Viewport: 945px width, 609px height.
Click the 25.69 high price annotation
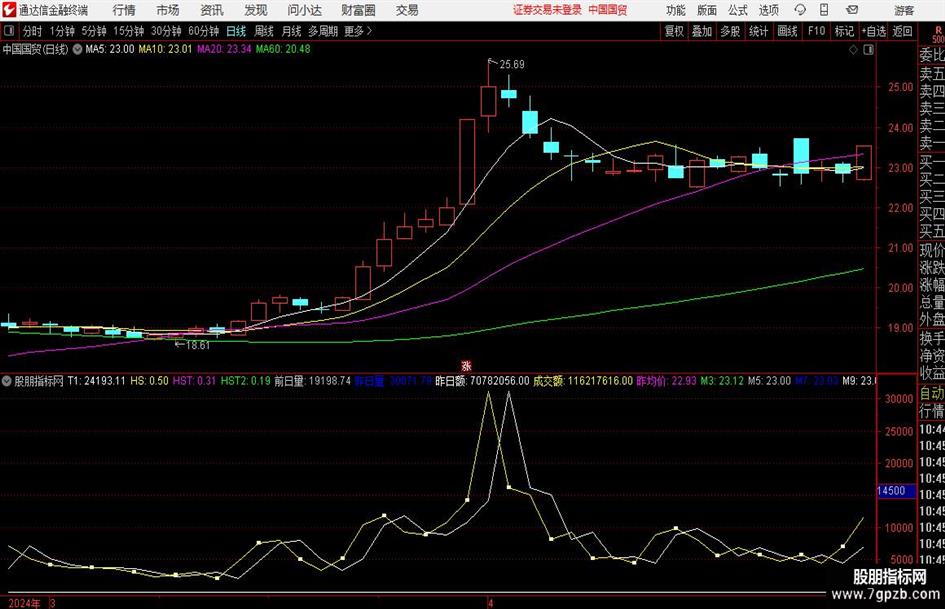coord(512,65)
